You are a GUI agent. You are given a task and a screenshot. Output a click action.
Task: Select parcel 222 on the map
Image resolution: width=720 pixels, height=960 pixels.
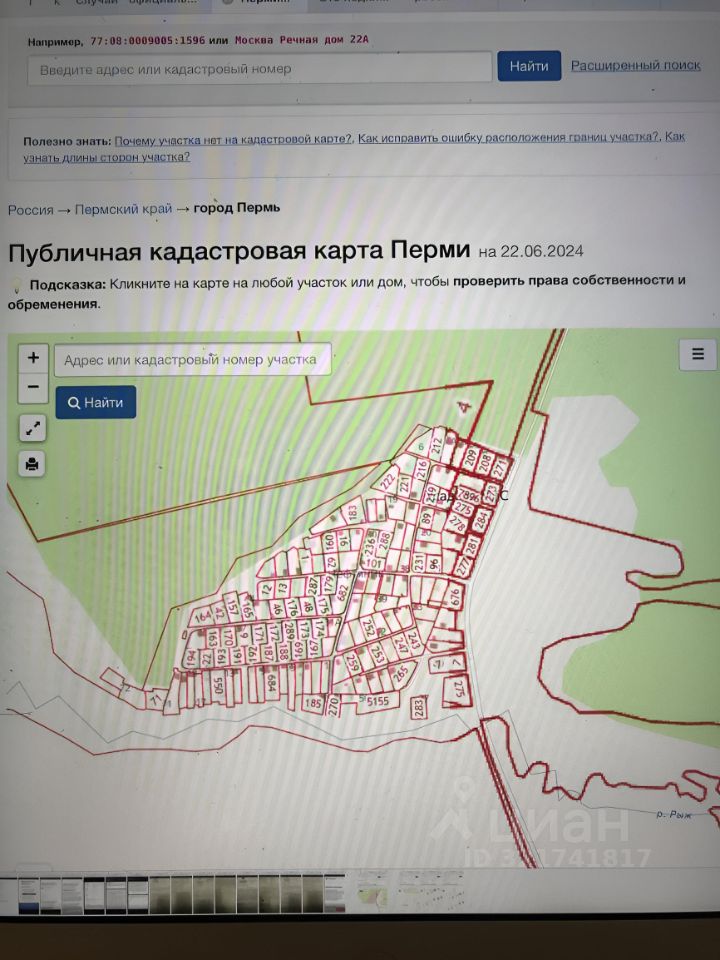(388, 481)
